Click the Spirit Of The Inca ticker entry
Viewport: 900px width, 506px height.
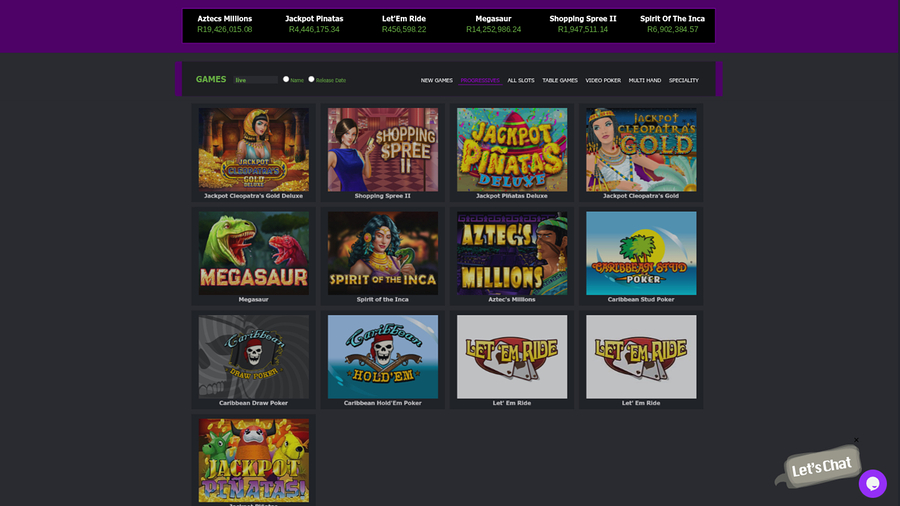pos(672,24)
